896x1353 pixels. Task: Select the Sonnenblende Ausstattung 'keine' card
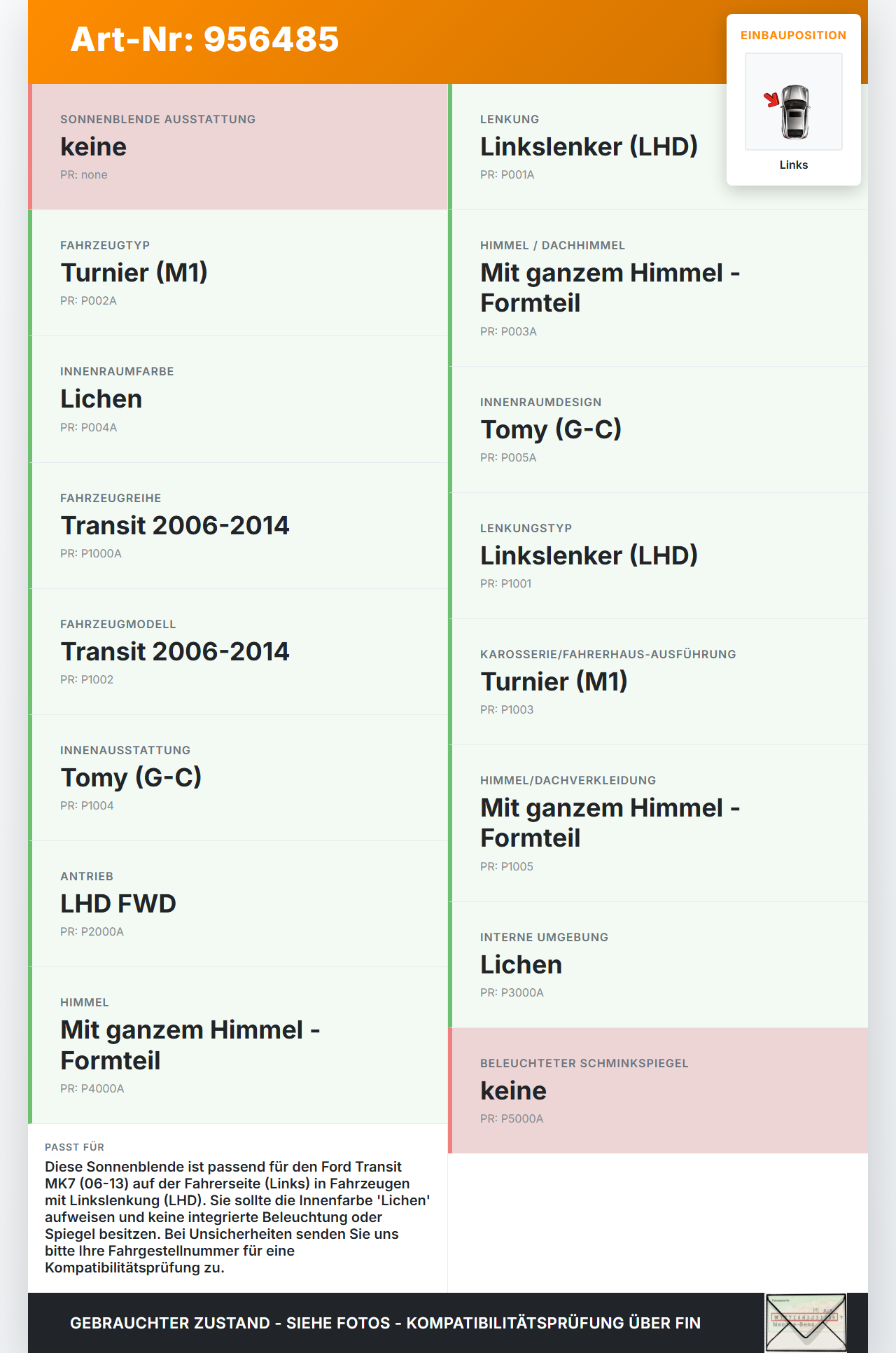coord(238,147)
